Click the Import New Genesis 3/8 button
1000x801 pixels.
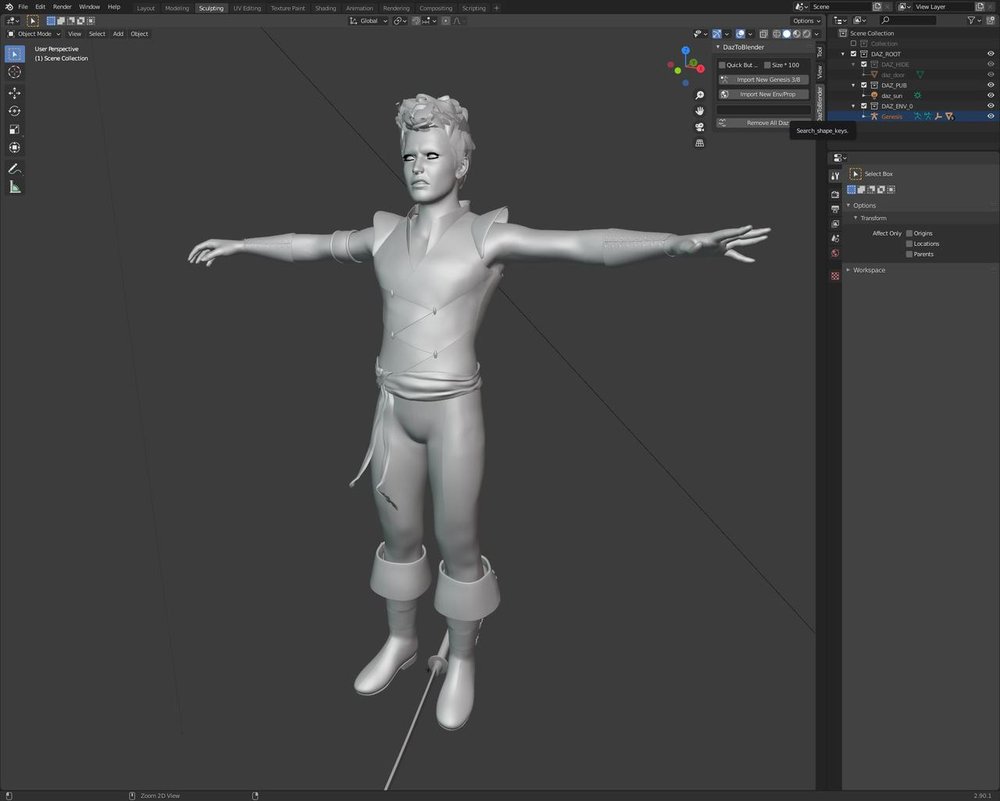767,79
